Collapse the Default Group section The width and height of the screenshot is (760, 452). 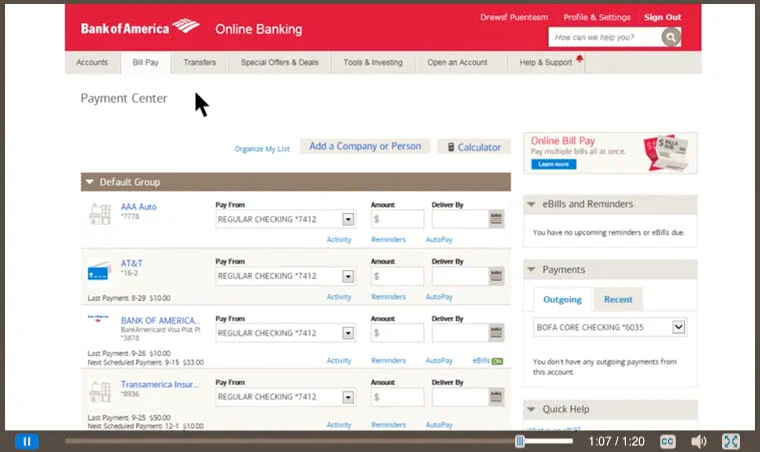(x=90, y=182)
